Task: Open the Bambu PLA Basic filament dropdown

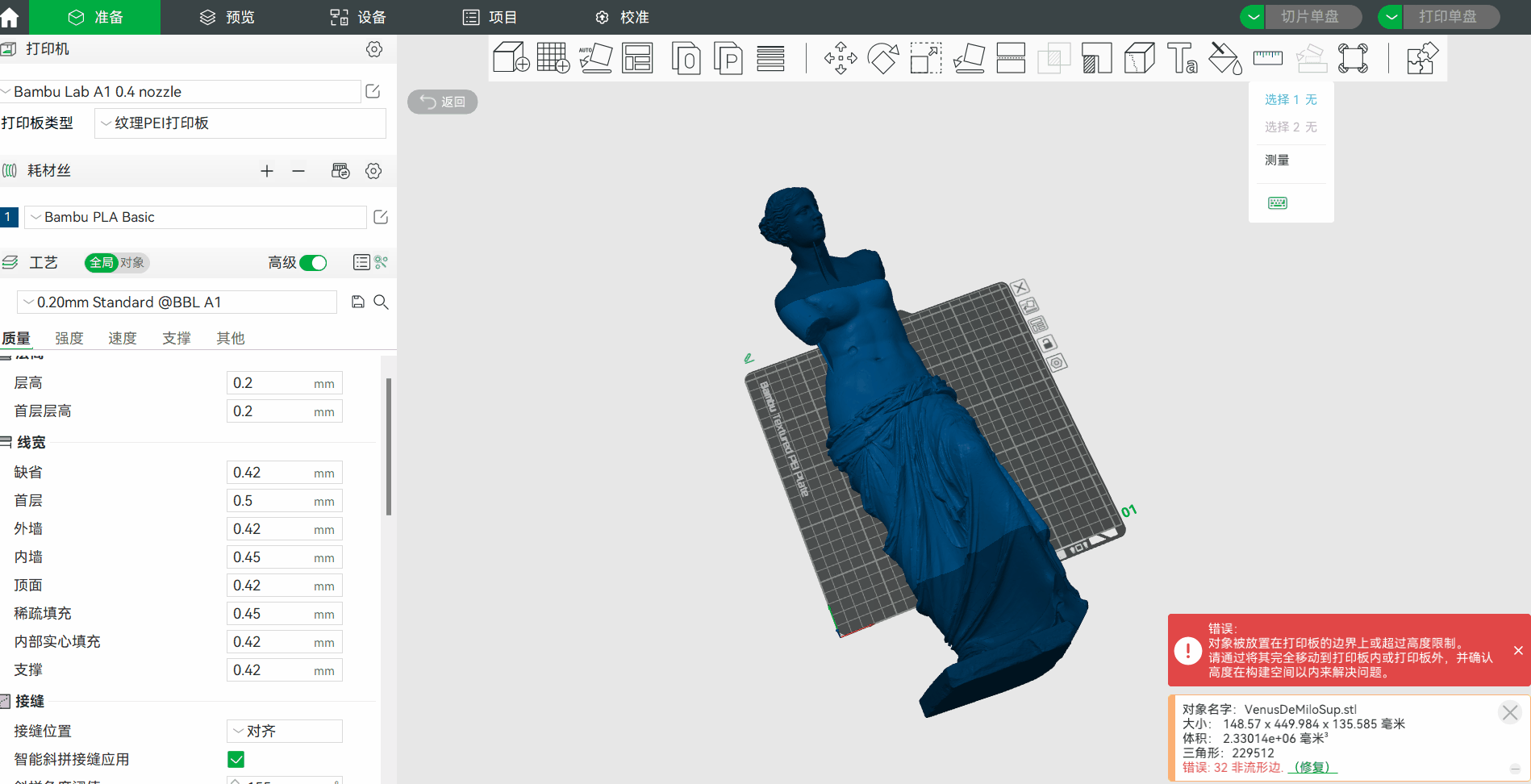Action: tap(195, 217)
